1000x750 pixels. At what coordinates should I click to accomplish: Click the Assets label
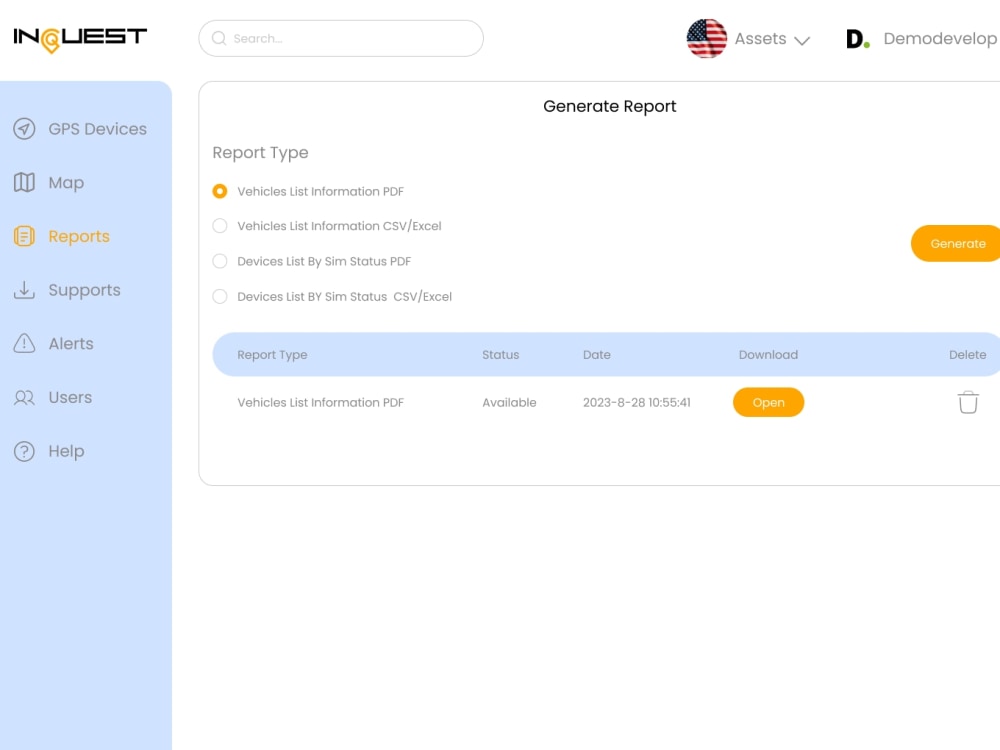[x=760, y=39]
